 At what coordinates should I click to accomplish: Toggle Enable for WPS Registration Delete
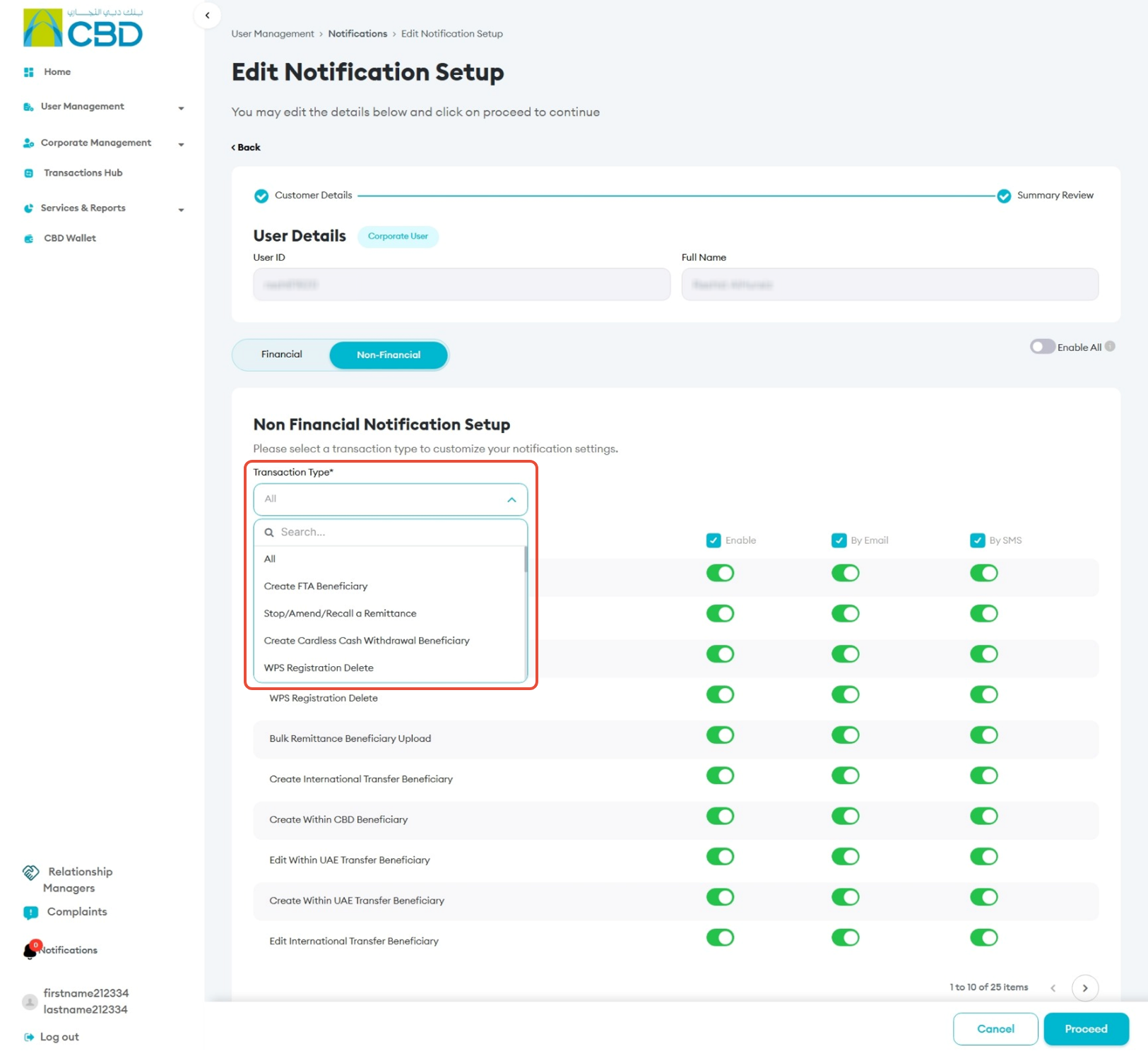pos(721,695)
